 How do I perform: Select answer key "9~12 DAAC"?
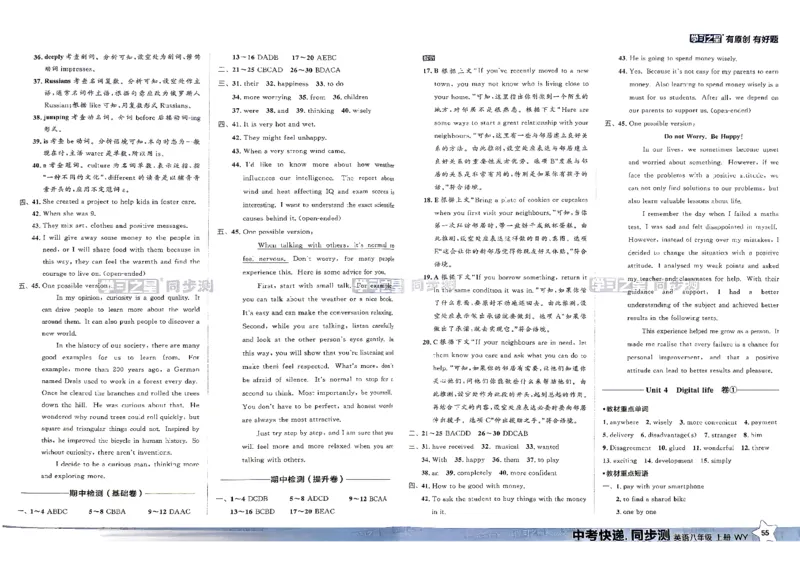168,511
